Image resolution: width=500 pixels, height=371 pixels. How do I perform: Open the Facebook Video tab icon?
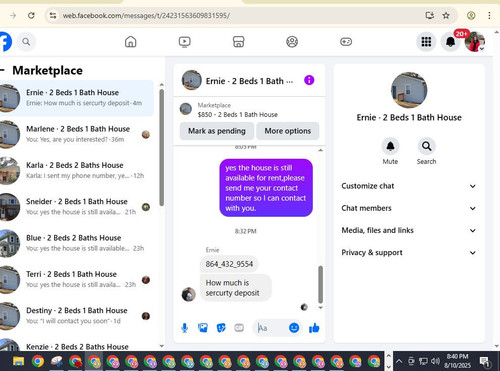(184, 42)
